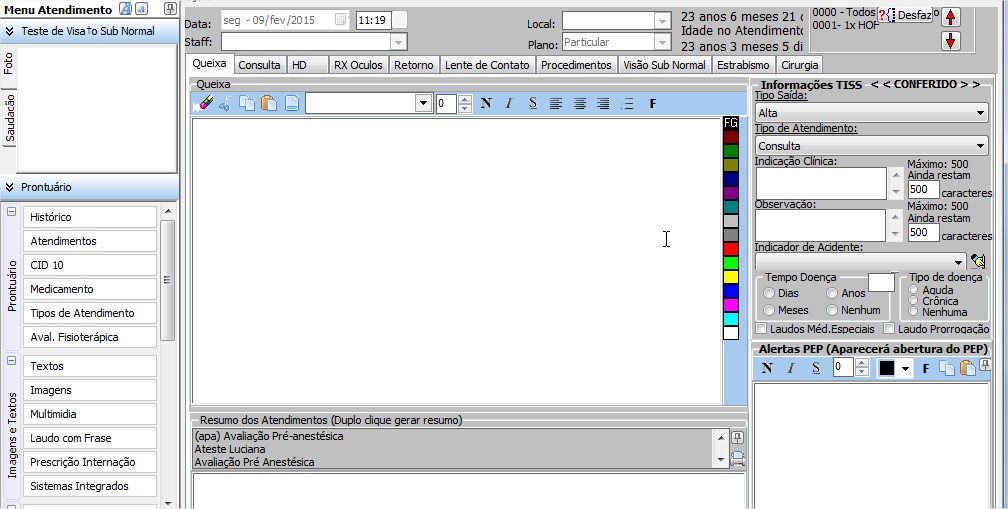Click the scissors cut icon in Queixa toolbar
This screenshot has width=1008, height=509.
tap(225, 103)
